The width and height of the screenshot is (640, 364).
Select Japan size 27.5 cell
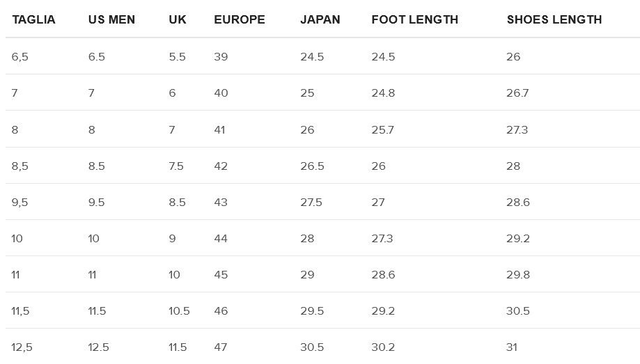coord(311,202)
